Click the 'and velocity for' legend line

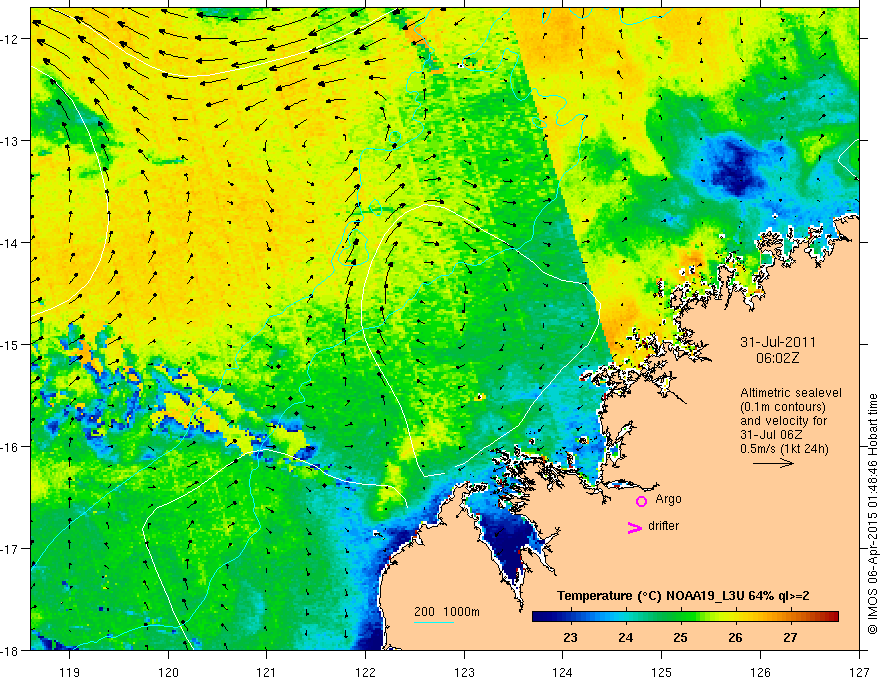coord(783,421)
